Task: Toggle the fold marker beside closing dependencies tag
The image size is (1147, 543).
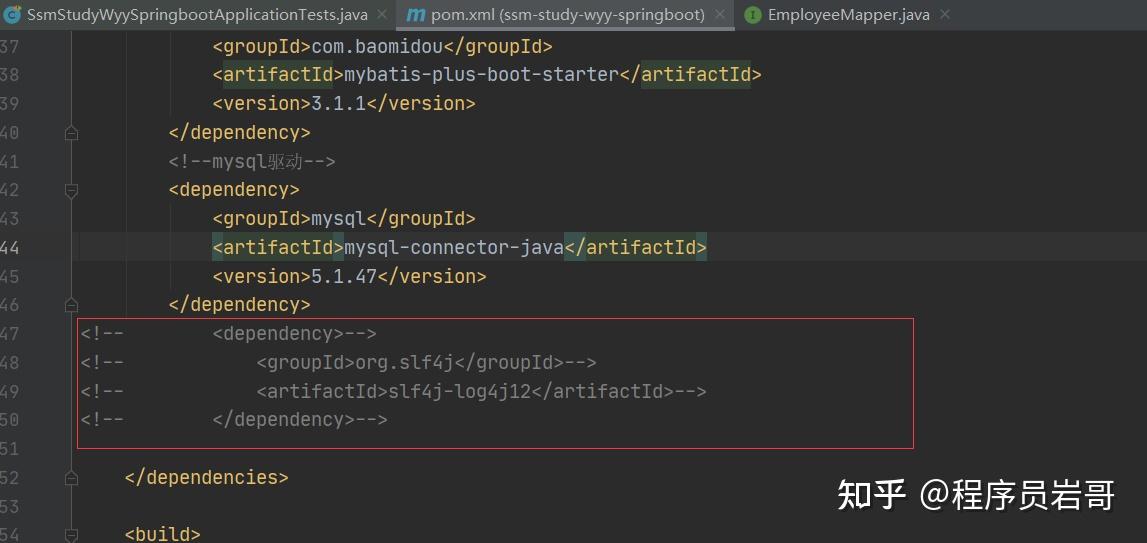Action: click(x=71, y=478)
